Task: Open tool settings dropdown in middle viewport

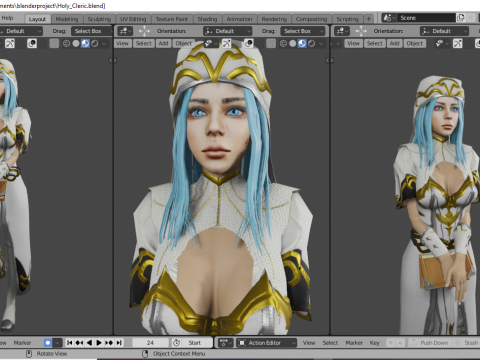Action: tap(125, 31)
